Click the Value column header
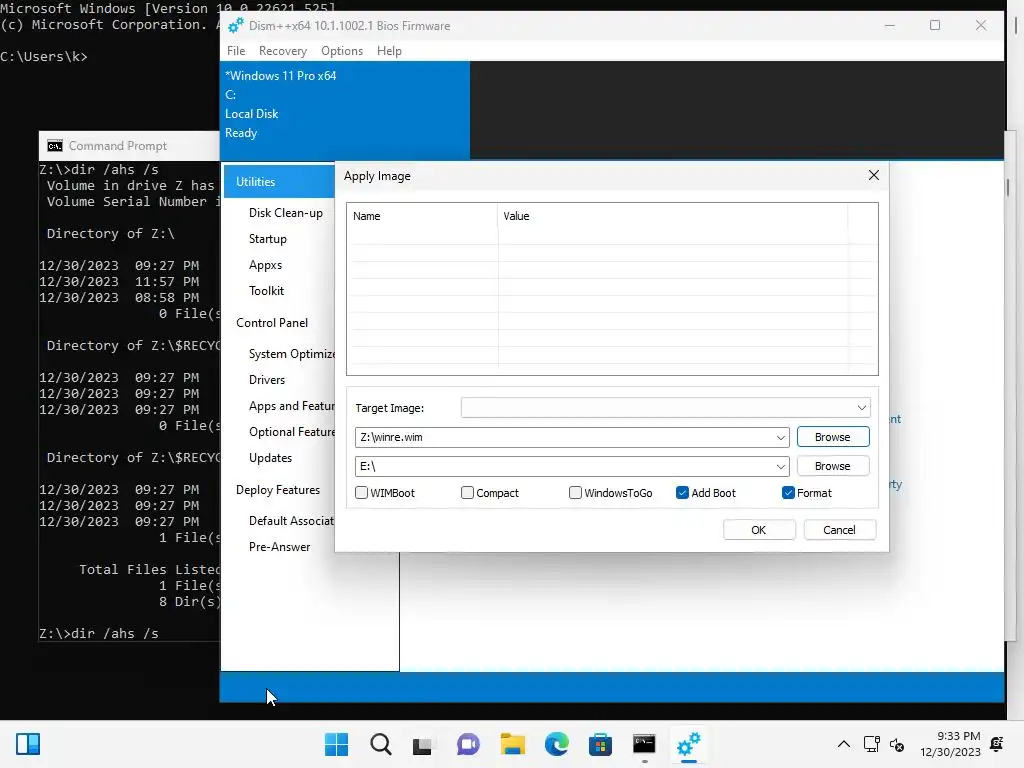 point(673,216)
